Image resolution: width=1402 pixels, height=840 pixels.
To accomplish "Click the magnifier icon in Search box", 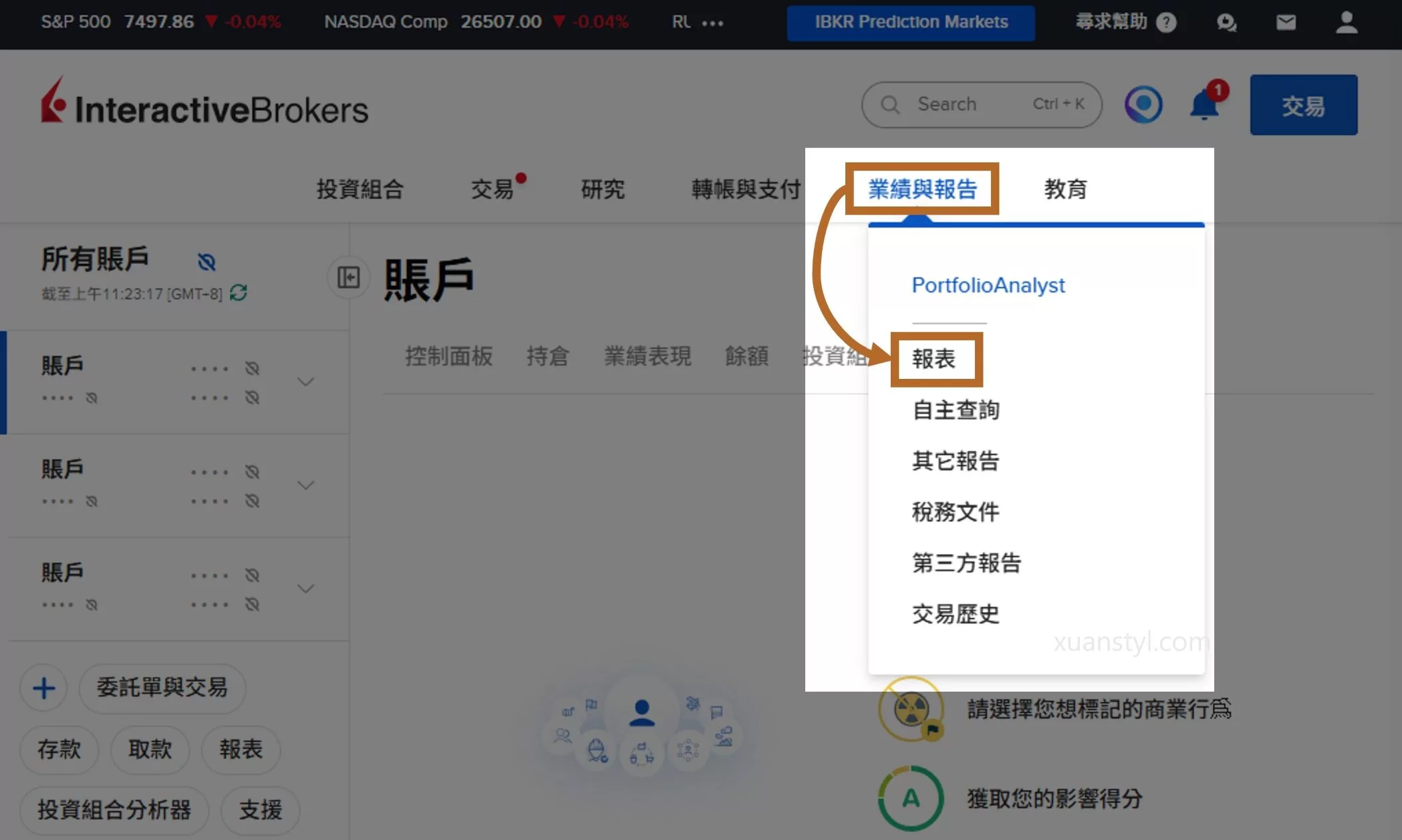I will [889, 104].
